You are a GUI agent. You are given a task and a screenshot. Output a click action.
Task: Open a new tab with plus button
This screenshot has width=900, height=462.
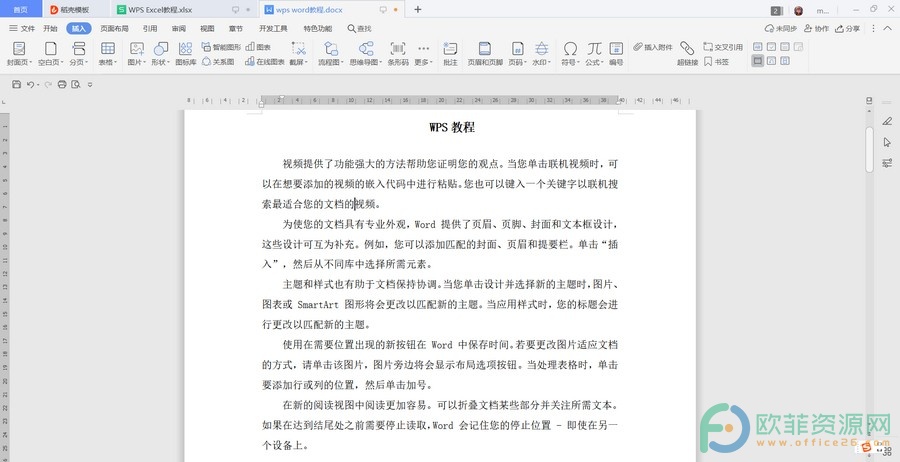[x=418, y=10]
